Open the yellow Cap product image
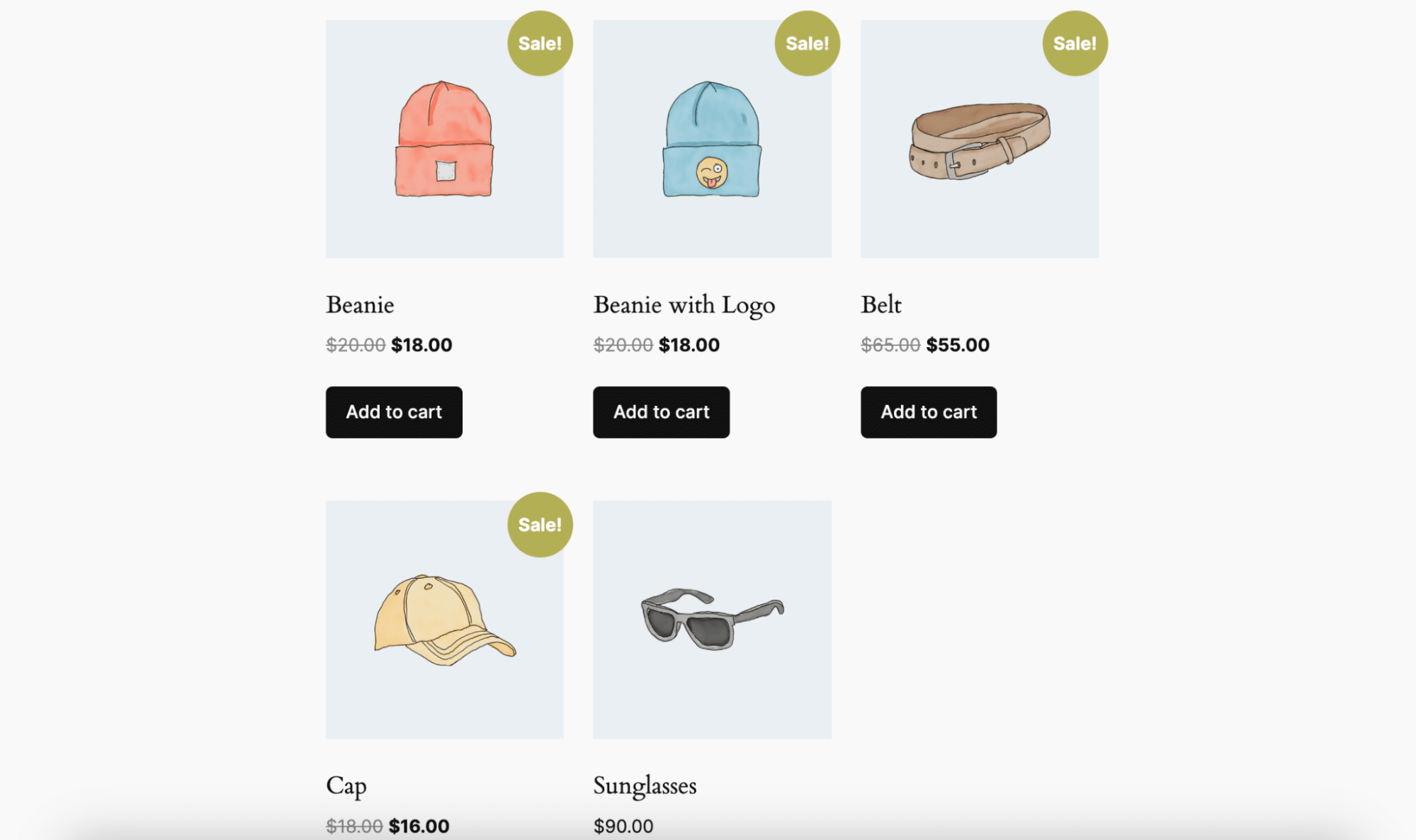Screen dimensions: 1416x840 [444, 620]
